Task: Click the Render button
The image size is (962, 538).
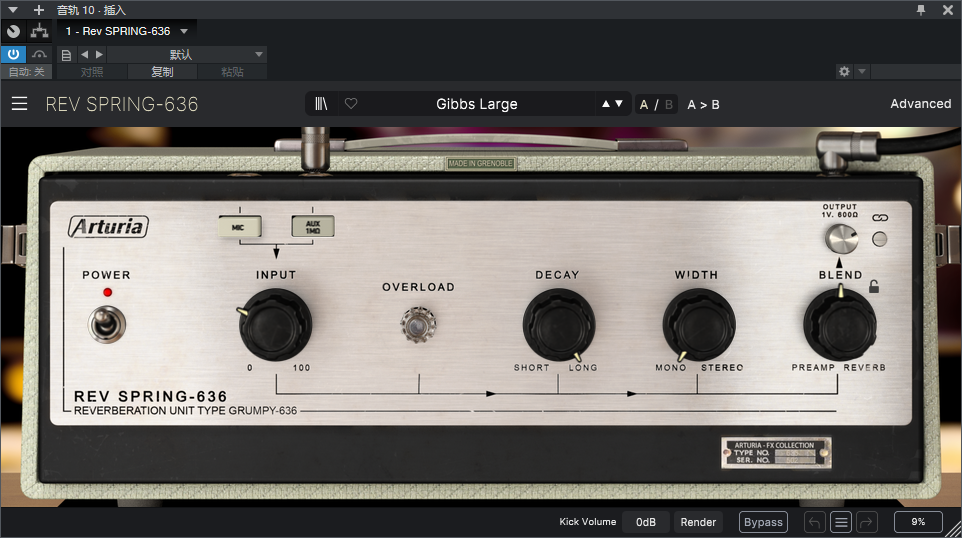Action: pos(698,522)
